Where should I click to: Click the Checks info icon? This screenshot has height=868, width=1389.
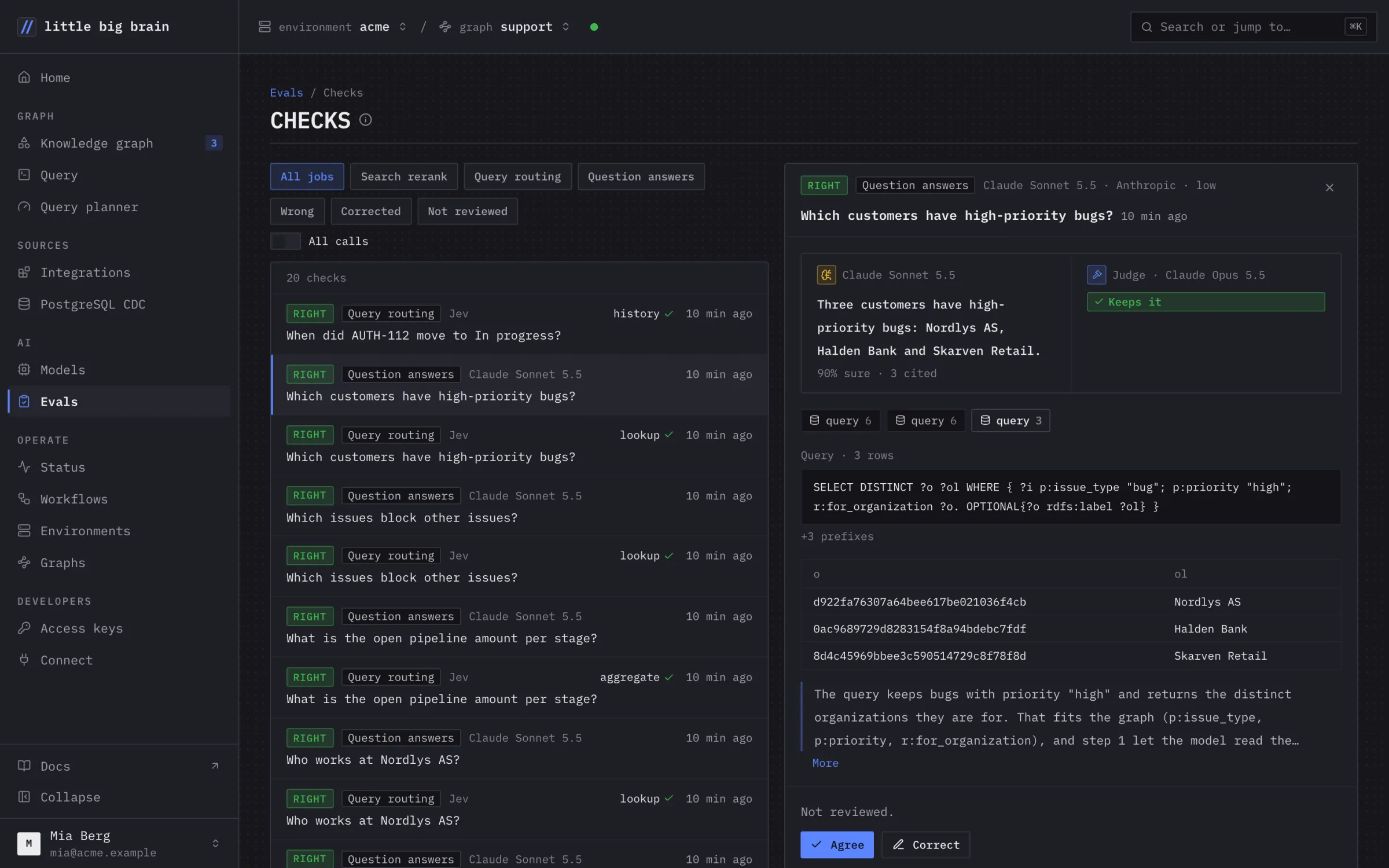coord(365,120)
